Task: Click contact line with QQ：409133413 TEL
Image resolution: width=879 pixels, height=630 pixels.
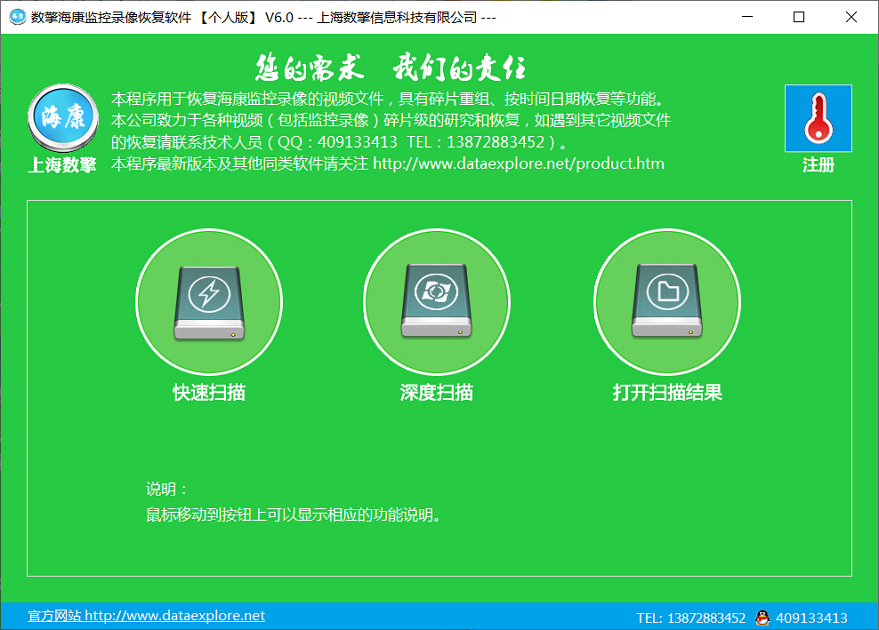Action: (340, 142)
